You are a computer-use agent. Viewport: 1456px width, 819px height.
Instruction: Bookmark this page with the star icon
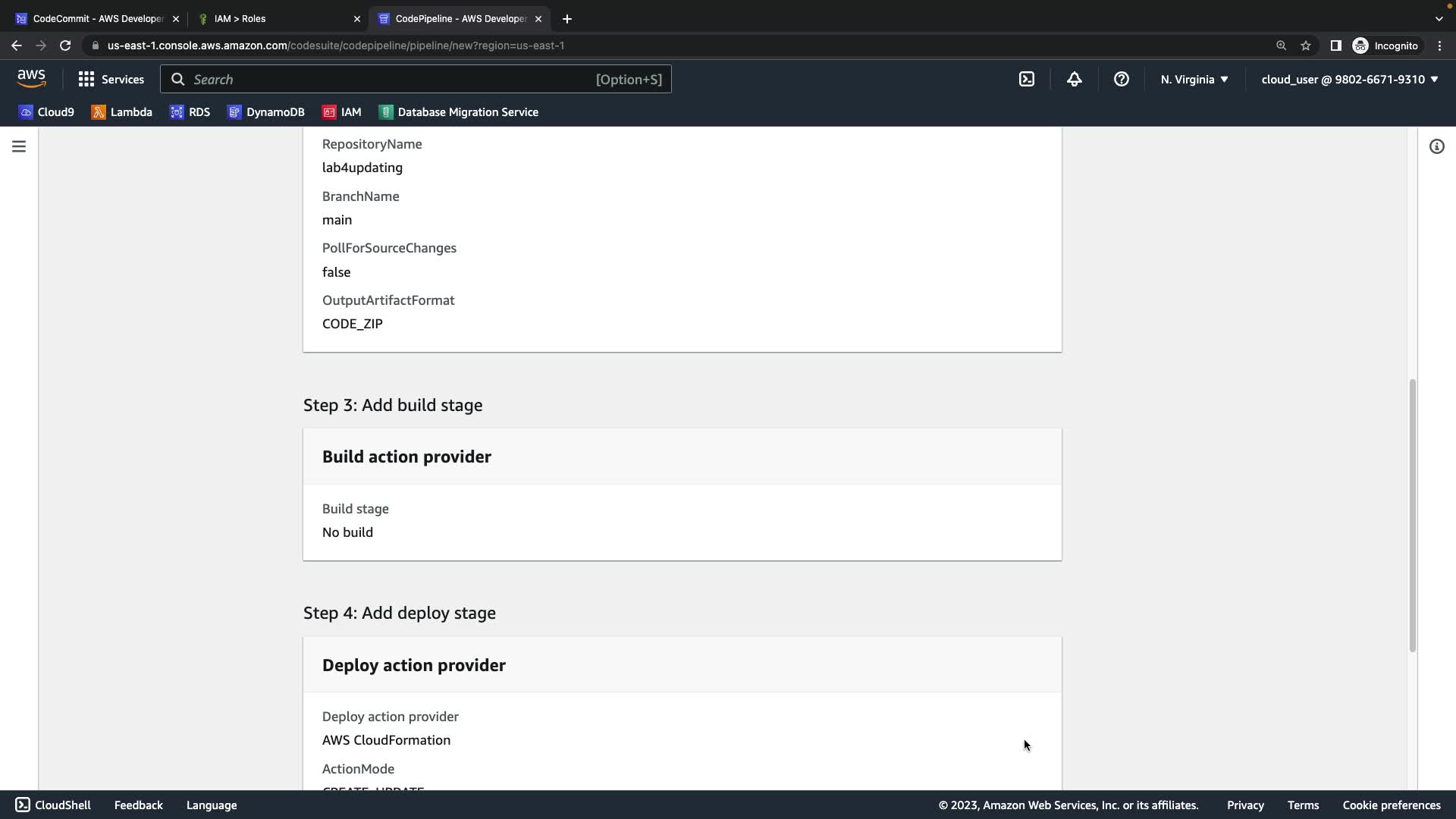click(x=1305, y=45)
